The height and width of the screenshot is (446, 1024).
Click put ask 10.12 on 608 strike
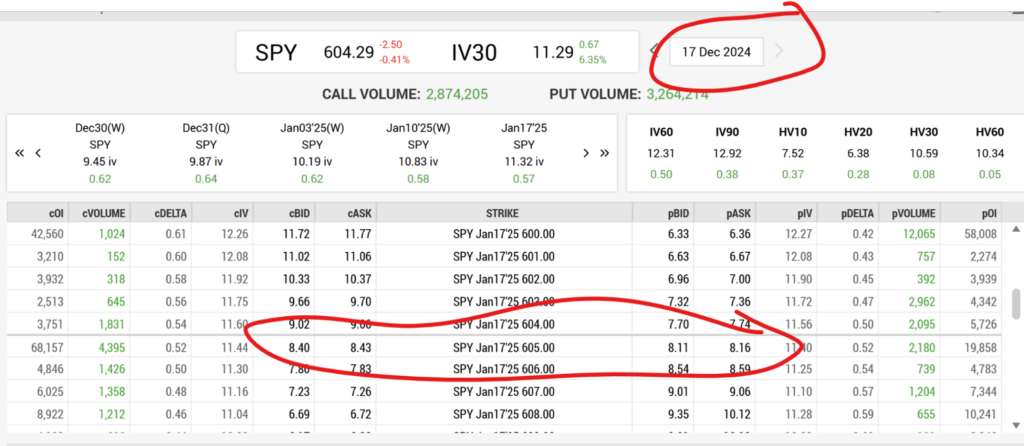pos(737,414)
